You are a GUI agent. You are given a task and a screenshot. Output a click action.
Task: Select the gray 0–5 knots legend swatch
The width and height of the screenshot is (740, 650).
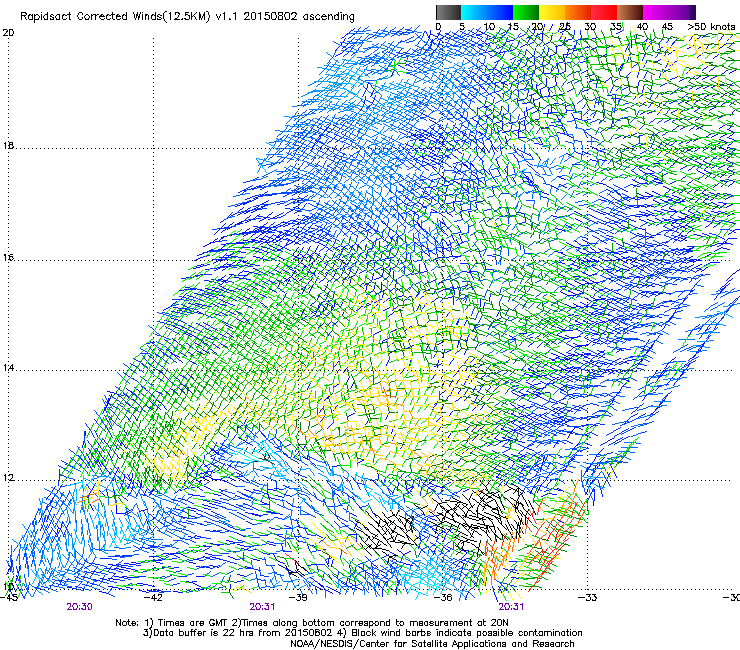pyautogui.click(x=448, y=12)
